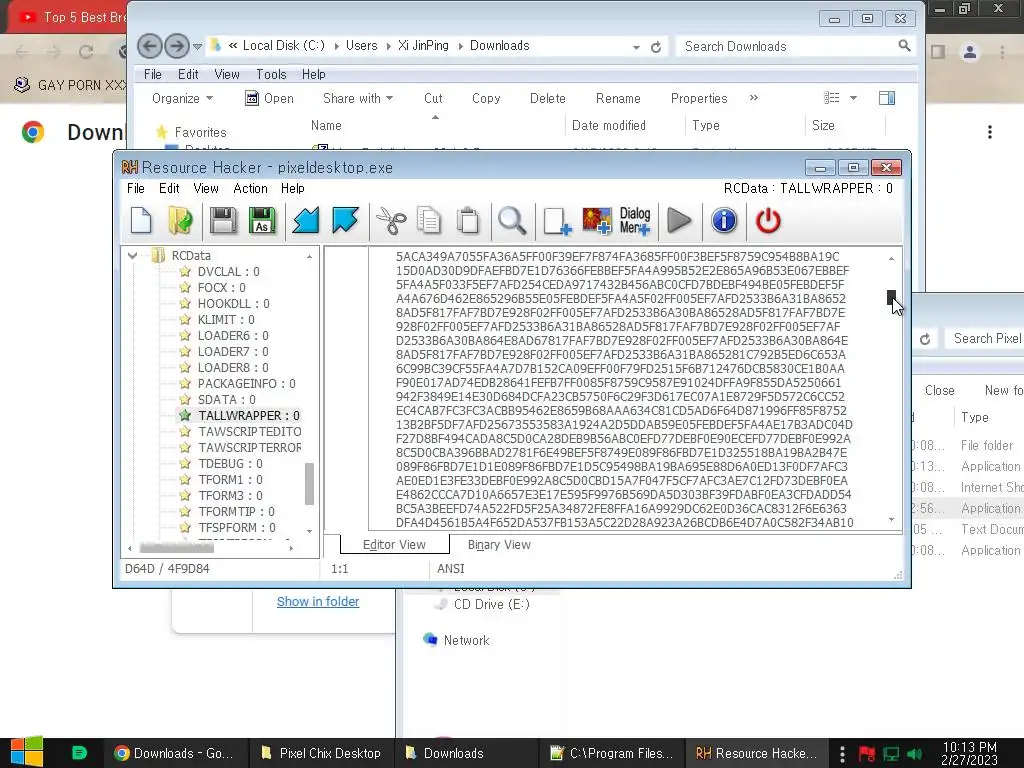Select TFORM3 : 0 resource
Viewport: 1024px width, 768px height.
click(230, 496)
